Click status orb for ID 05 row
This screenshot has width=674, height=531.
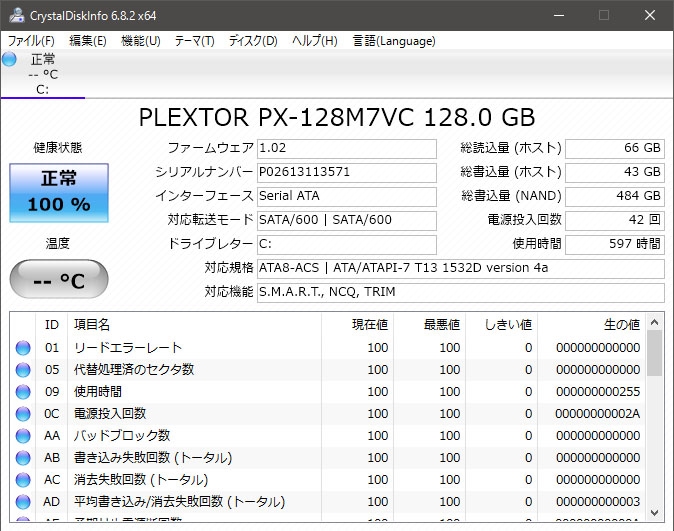[x=23, y=369]
